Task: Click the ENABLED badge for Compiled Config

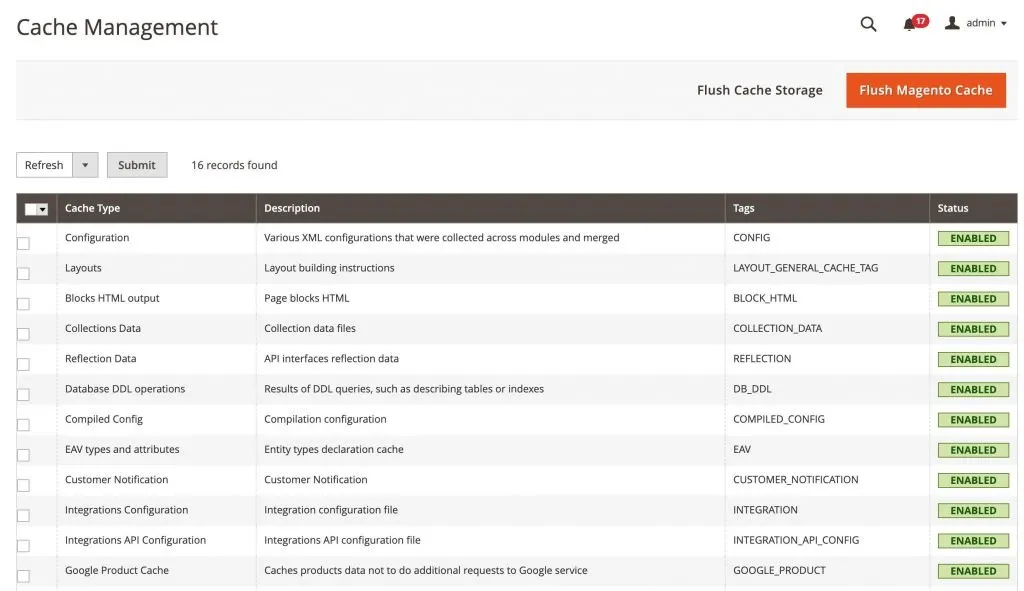Action: pos(972,419)
